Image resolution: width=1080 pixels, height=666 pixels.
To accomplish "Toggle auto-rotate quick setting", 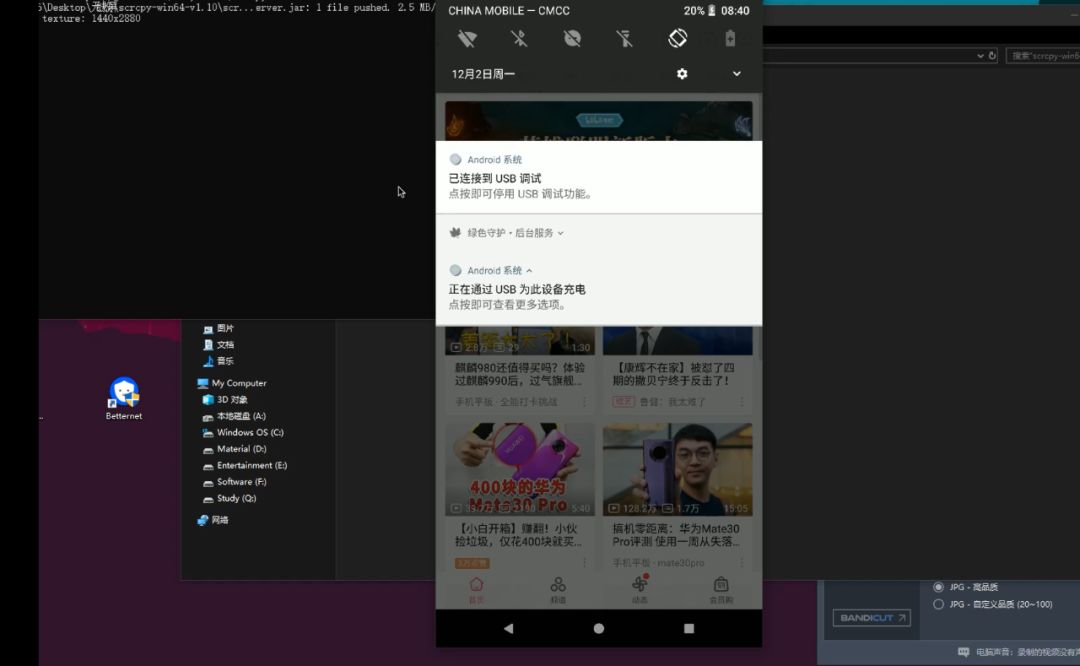I will coord(677,39).
